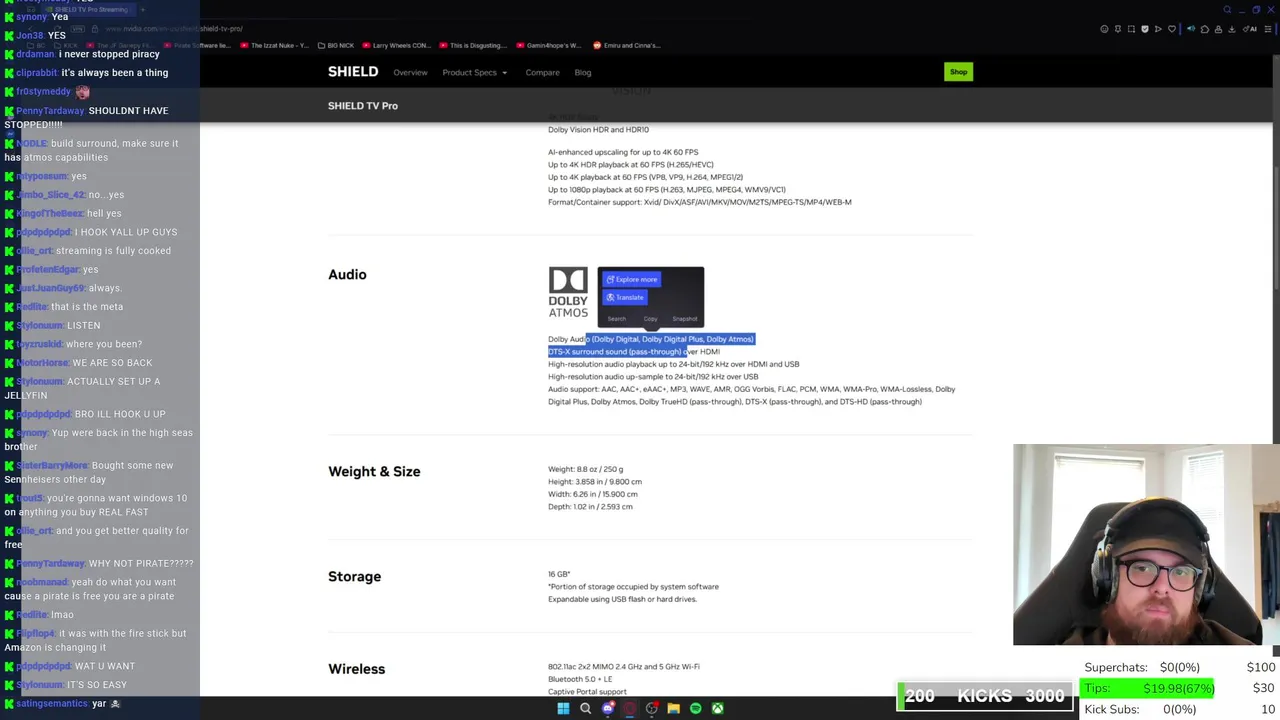Click the green Tips progress bar
Image resolution: width=1280 pixels, height=720 pixels.
tap(1147, 688)
